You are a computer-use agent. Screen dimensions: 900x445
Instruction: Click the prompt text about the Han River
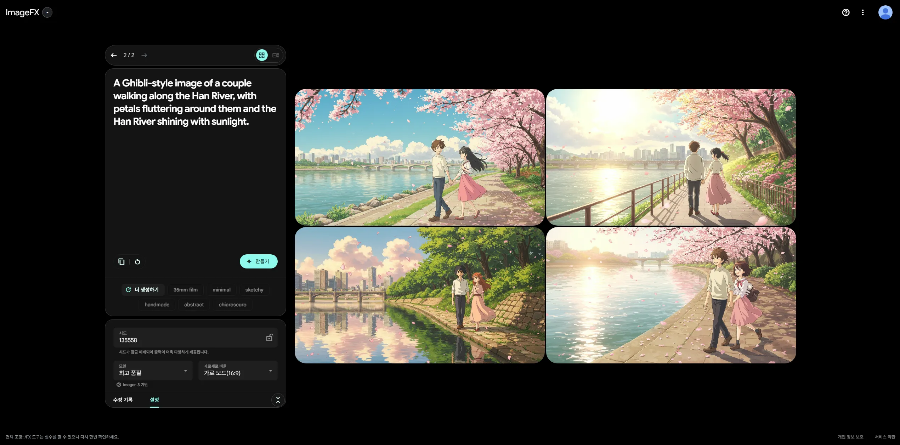pos(195,102)
